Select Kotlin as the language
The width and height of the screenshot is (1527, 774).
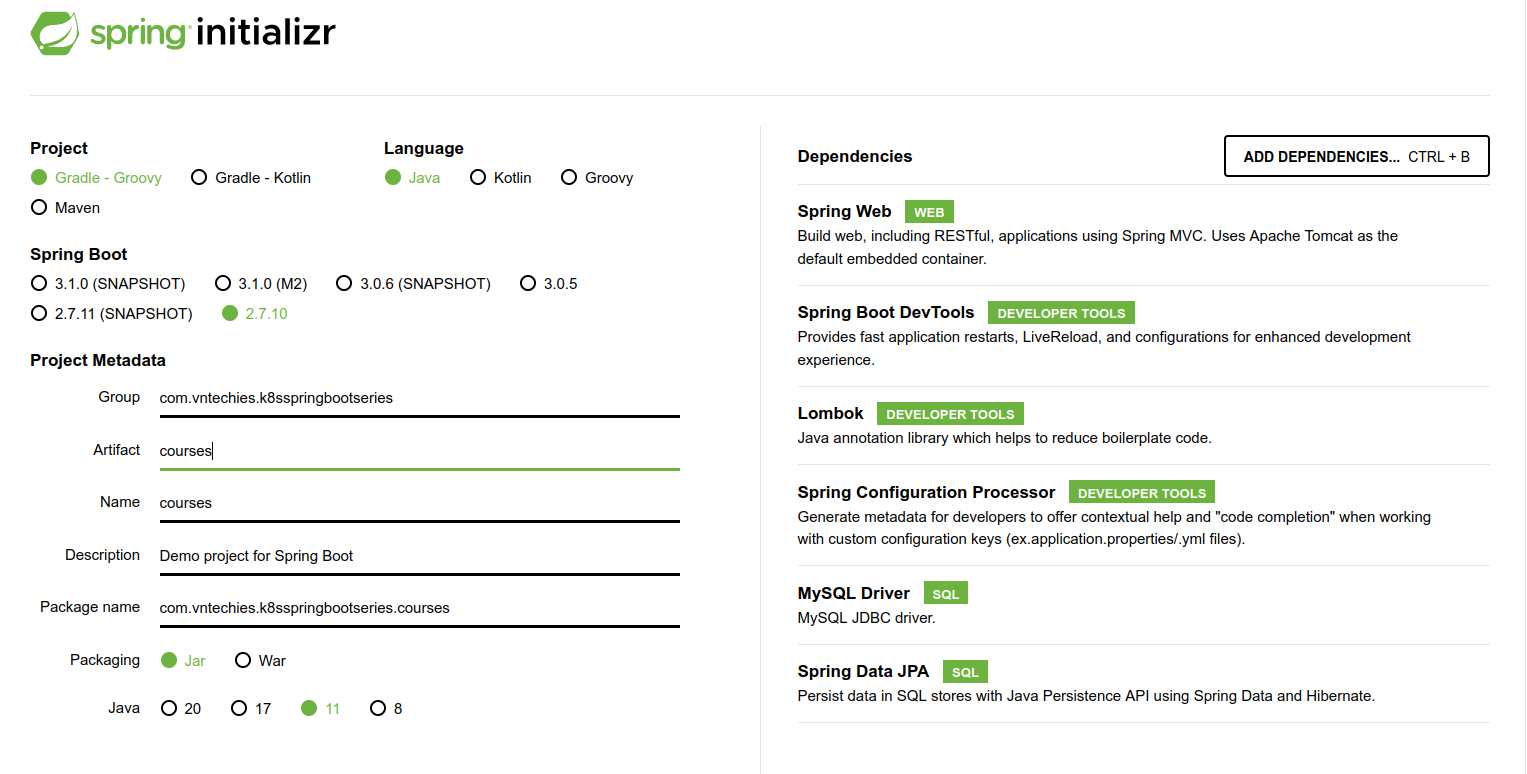tap(477, 178)
